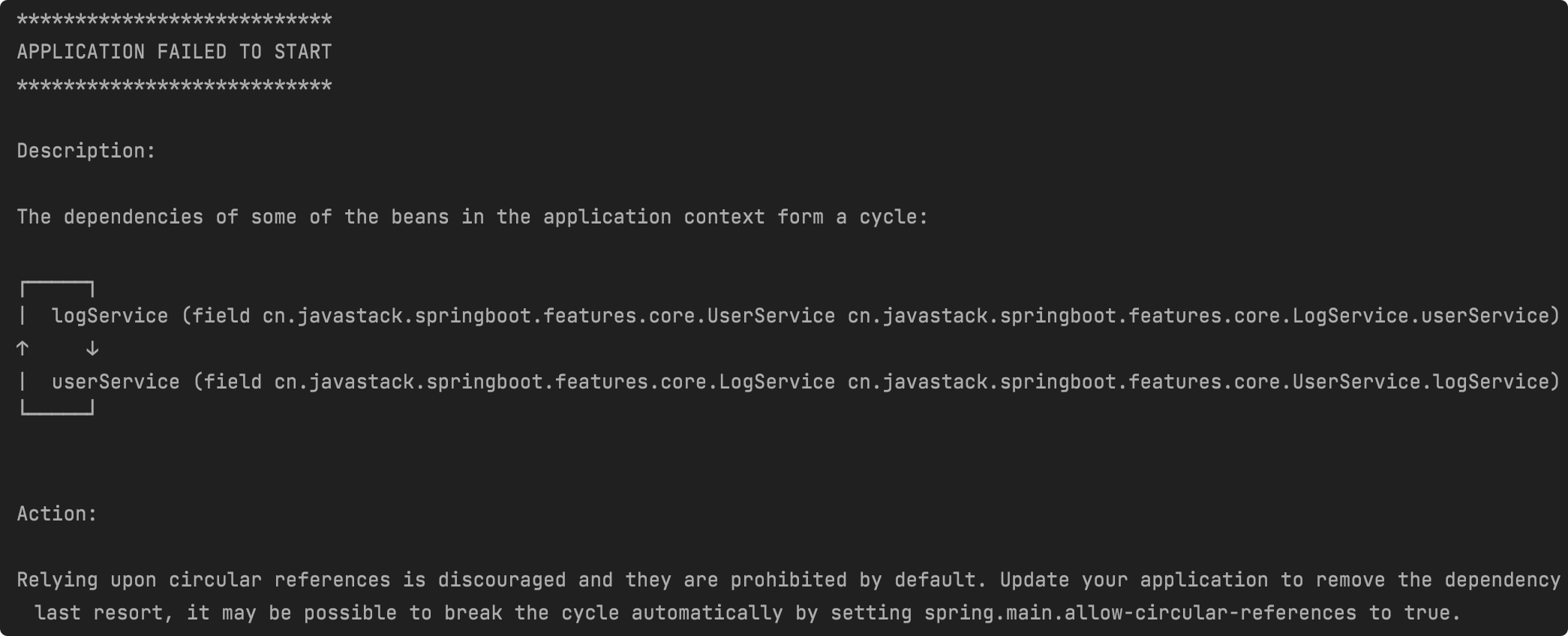Viewport: 1568px width, 636px height.
Task: Click 'cn.javastack.springboot.features.core.LogService' class in userService line
Action: [554, 382]
